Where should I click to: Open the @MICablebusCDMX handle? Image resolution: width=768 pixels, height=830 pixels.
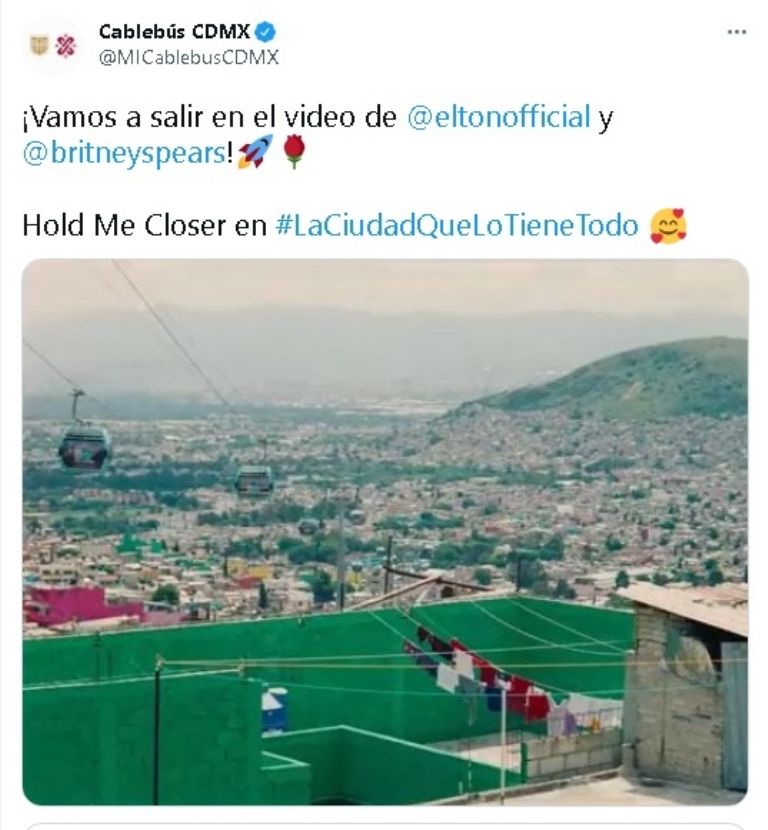click(x=188, y=57)
